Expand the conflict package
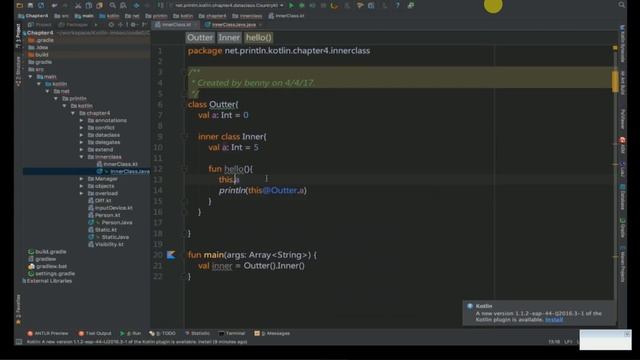The width and height of the screenshot is (640, 360). click(82, 128)
